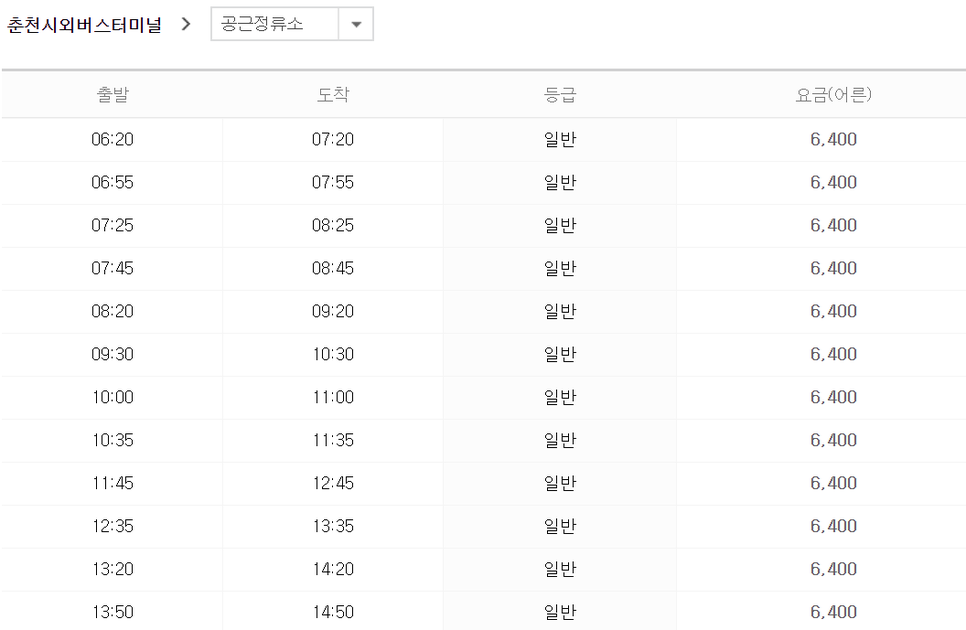Click the 춘천시외버스터미널 departure terminal label
The width and height of the screenshot is (966, 630).
point(84,25)
